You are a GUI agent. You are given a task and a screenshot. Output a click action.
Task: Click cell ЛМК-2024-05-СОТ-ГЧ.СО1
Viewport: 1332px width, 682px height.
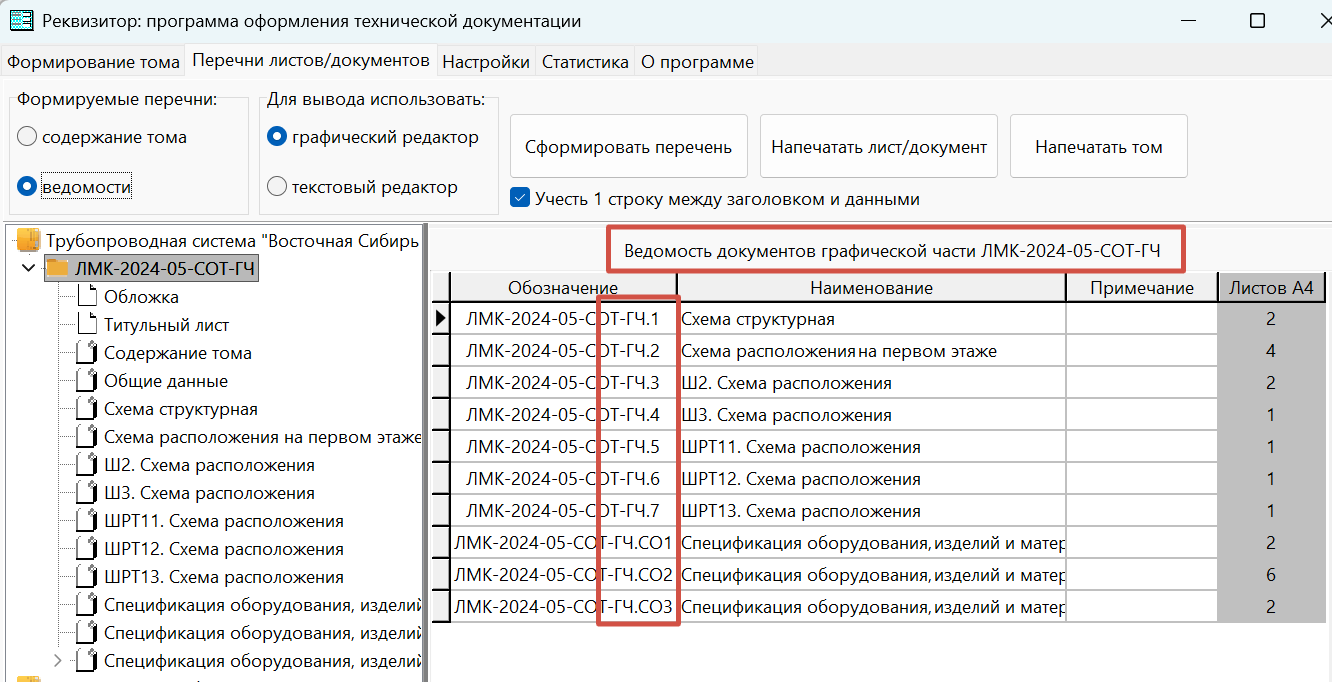click(563, 543)
